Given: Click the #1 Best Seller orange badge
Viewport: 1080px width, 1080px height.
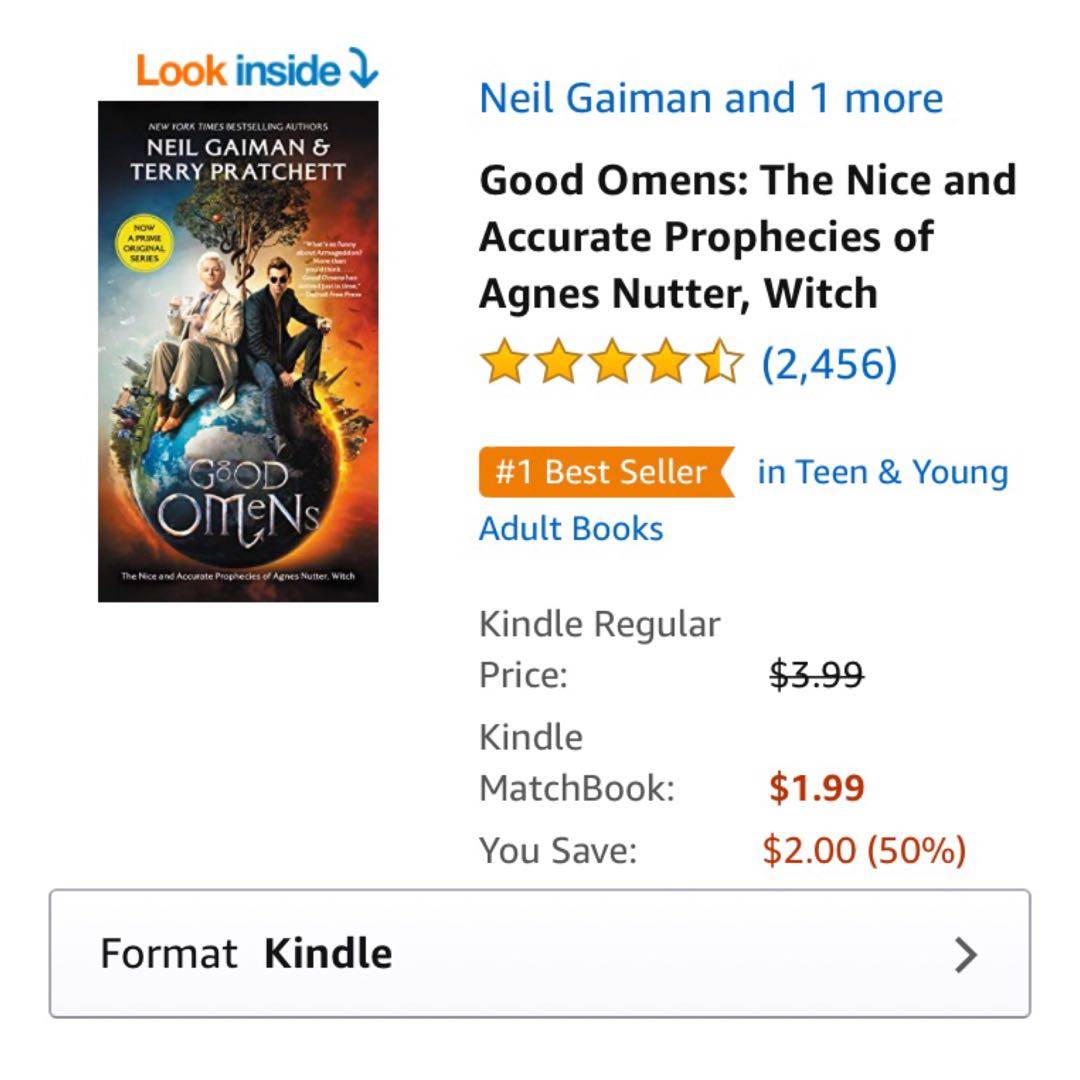Looking at the screenshot, I should point(604,472).
